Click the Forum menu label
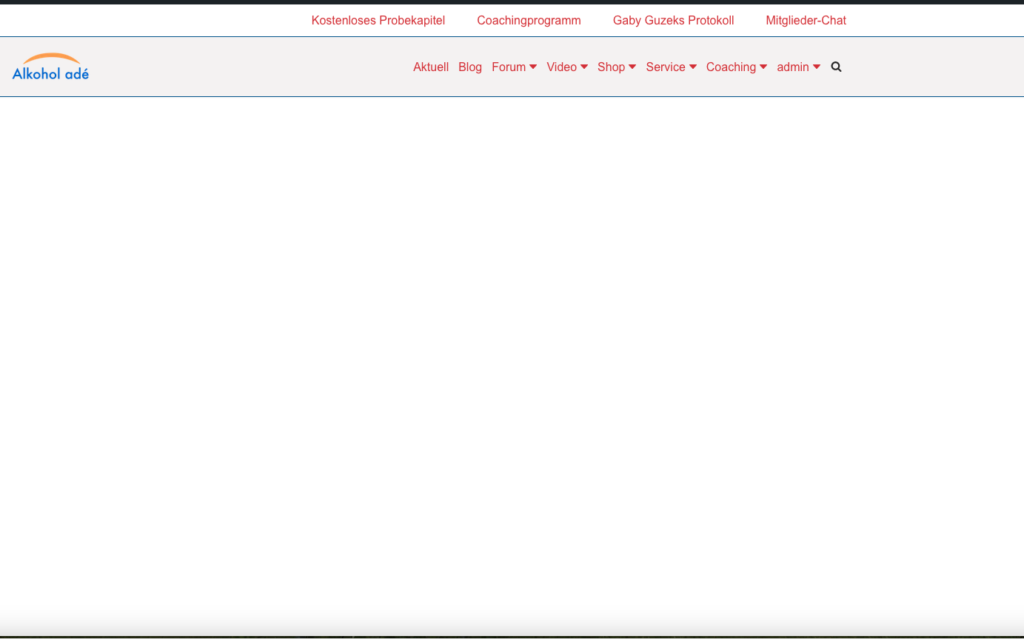The image size is (1024, 639). pos(508,67)
